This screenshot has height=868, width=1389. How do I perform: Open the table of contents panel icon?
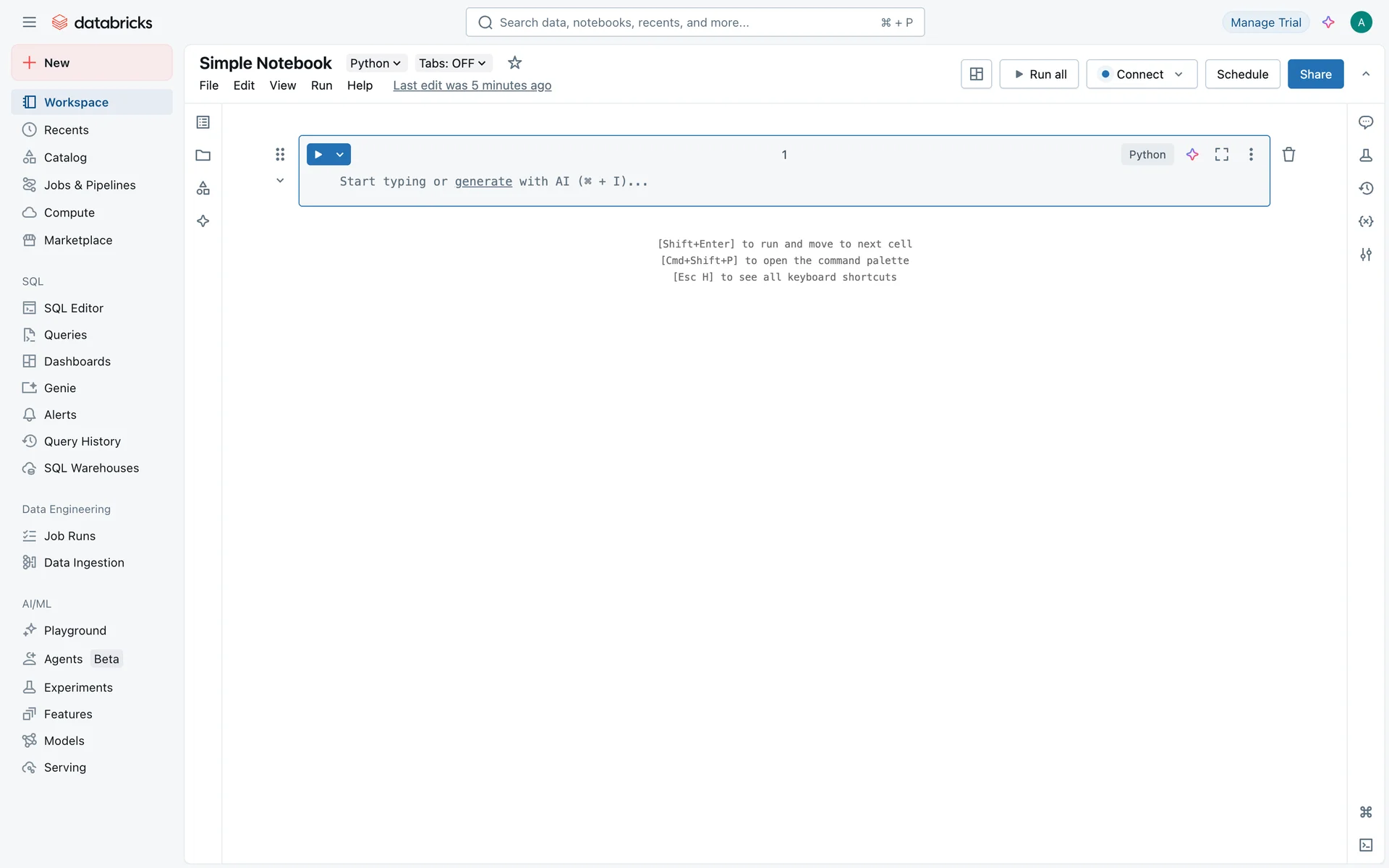point(203,122)
